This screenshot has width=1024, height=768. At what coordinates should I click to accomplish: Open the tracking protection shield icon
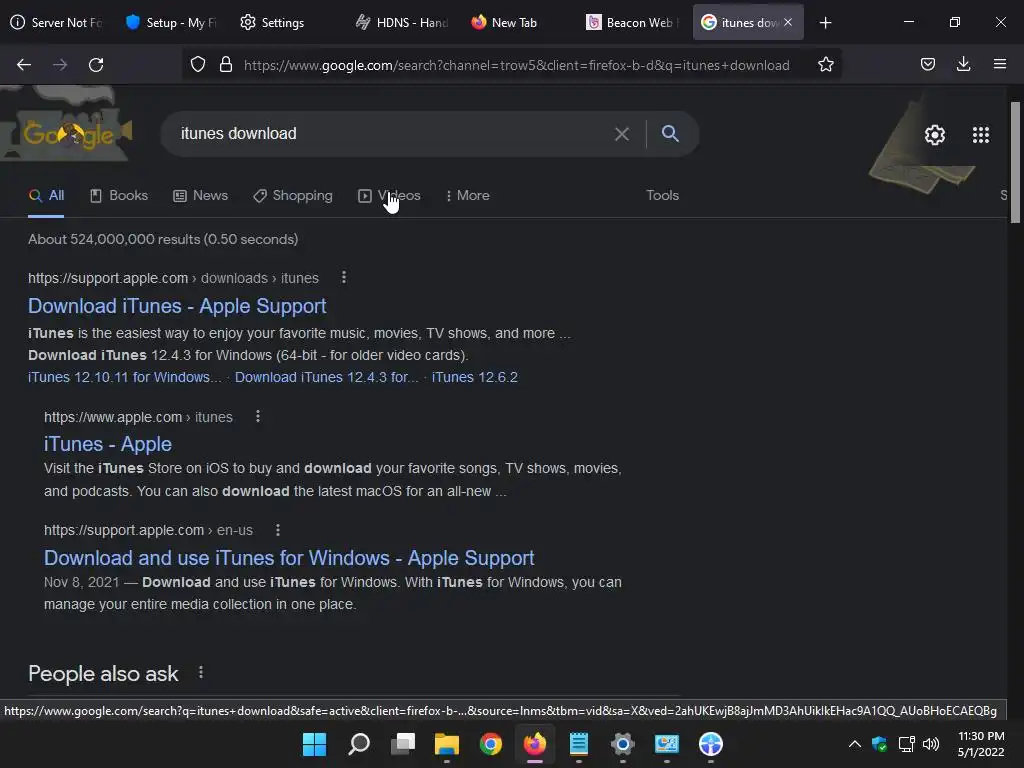(x=198, y=65)
